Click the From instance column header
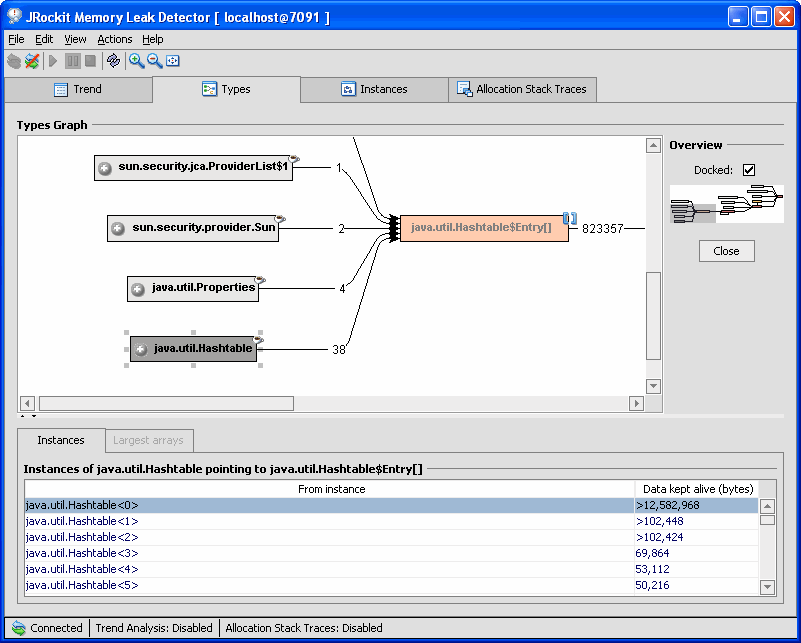801x643 pixels. (x=330, y=489)
